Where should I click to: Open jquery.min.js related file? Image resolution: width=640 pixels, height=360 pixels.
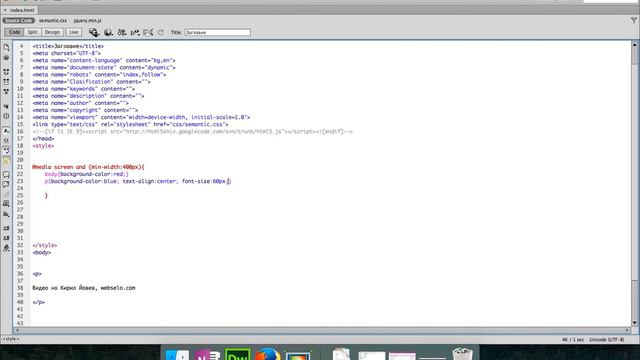87,20
